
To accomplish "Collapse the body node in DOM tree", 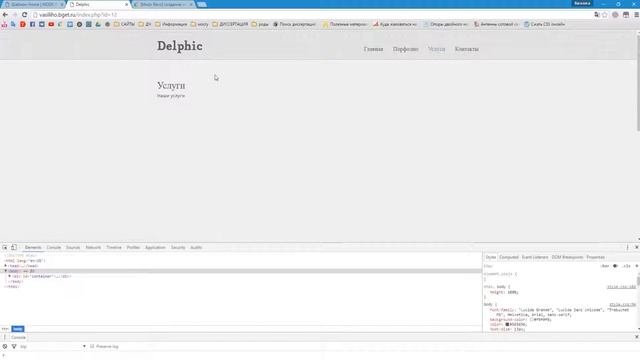I will pyautogui.click(x=6, y=271).
